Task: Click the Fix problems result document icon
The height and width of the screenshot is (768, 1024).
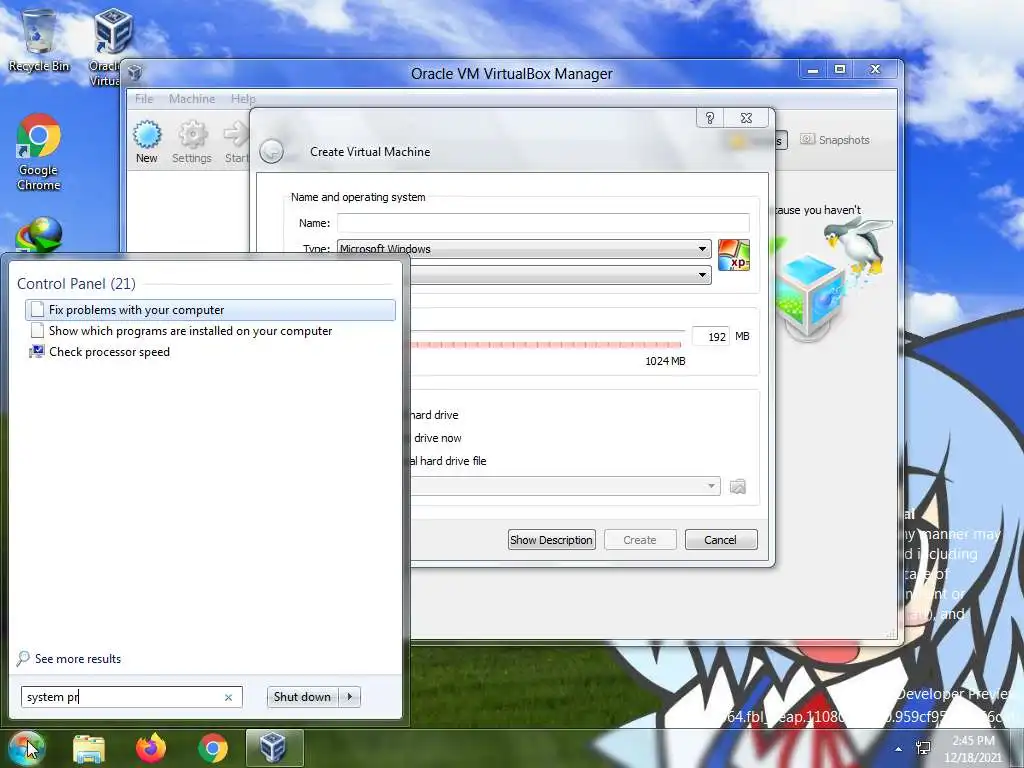Action: point(37,310)
